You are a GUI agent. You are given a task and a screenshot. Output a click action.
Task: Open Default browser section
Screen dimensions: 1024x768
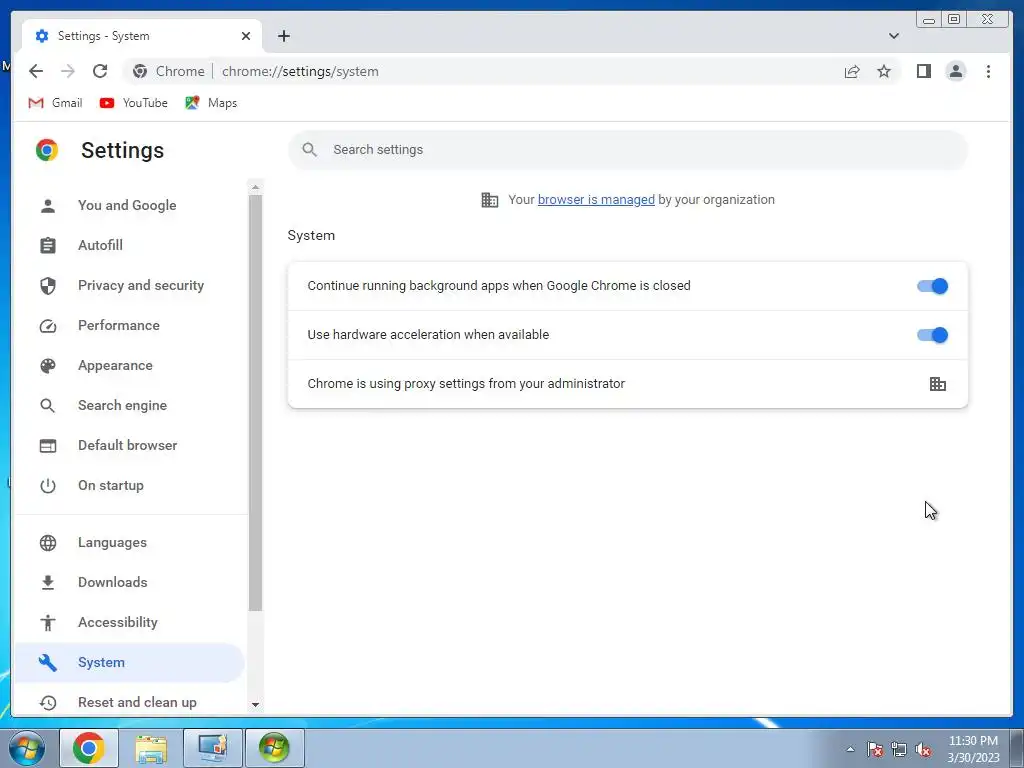tap(129, 445)
